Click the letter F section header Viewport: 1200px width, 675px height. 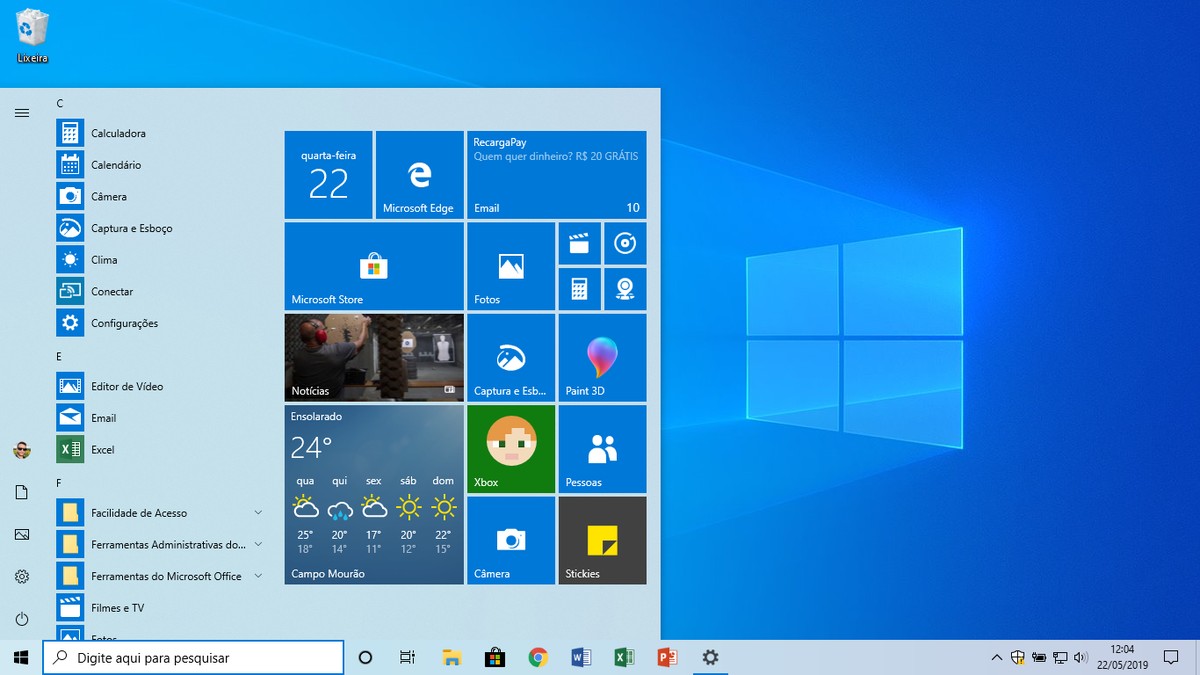coord(59,483)
